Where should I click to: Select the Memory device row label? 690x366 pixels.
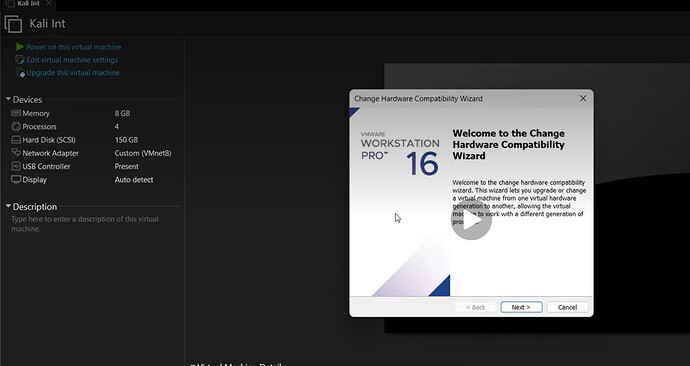tap(36, 113)
